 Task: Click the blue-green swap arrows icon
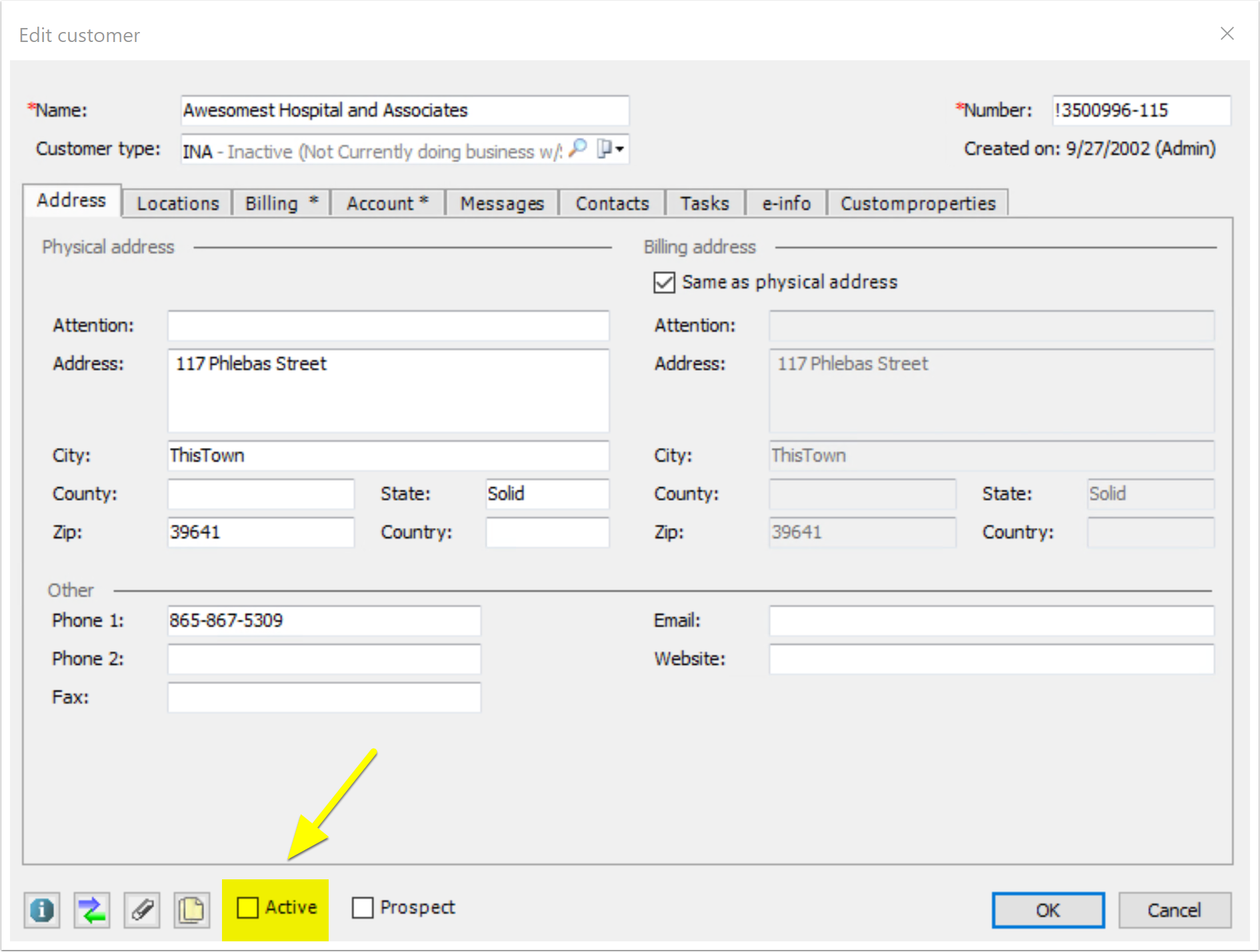click(92, 910)
